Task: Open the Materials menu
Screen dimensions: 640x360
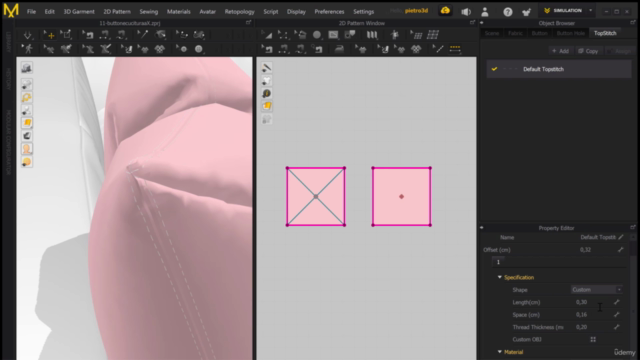Action: [x=178, y=11]
